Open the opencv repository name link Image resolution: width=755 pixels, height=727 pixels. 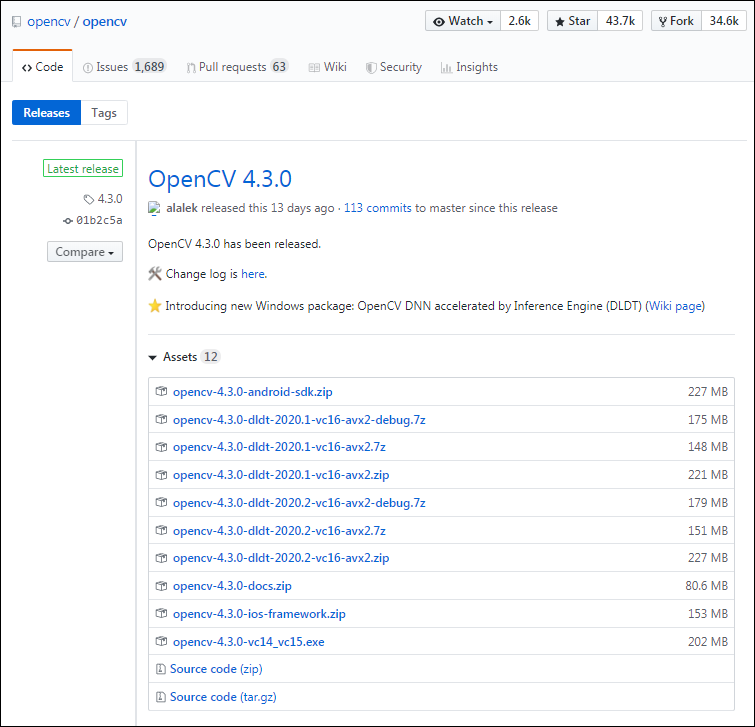[x=104, y=22]
